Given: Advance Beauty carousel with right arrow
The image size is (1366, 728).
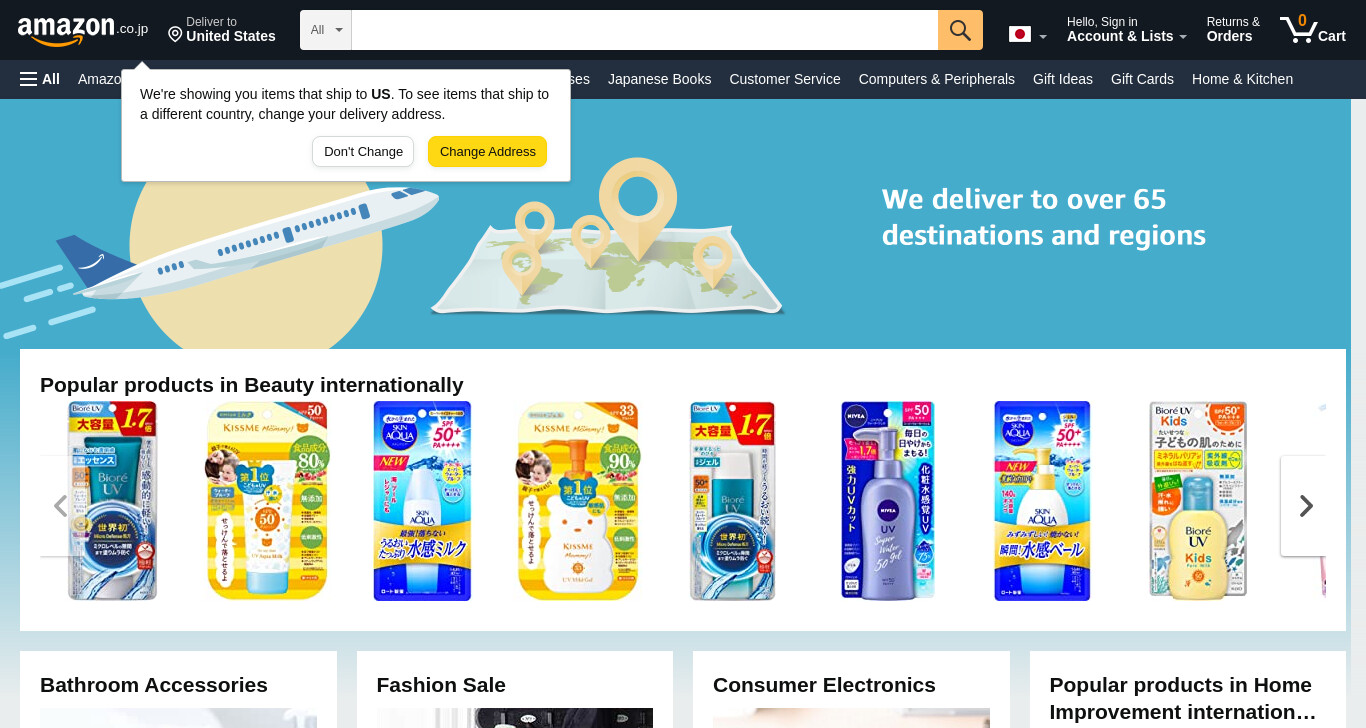Looking at the screenshot, I should pos(1305,506).
